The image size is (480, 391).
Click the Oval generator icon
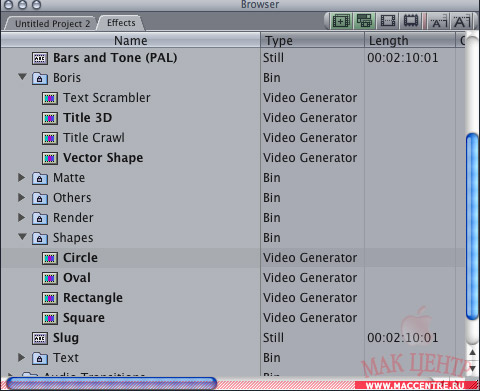tap(50, 278)
